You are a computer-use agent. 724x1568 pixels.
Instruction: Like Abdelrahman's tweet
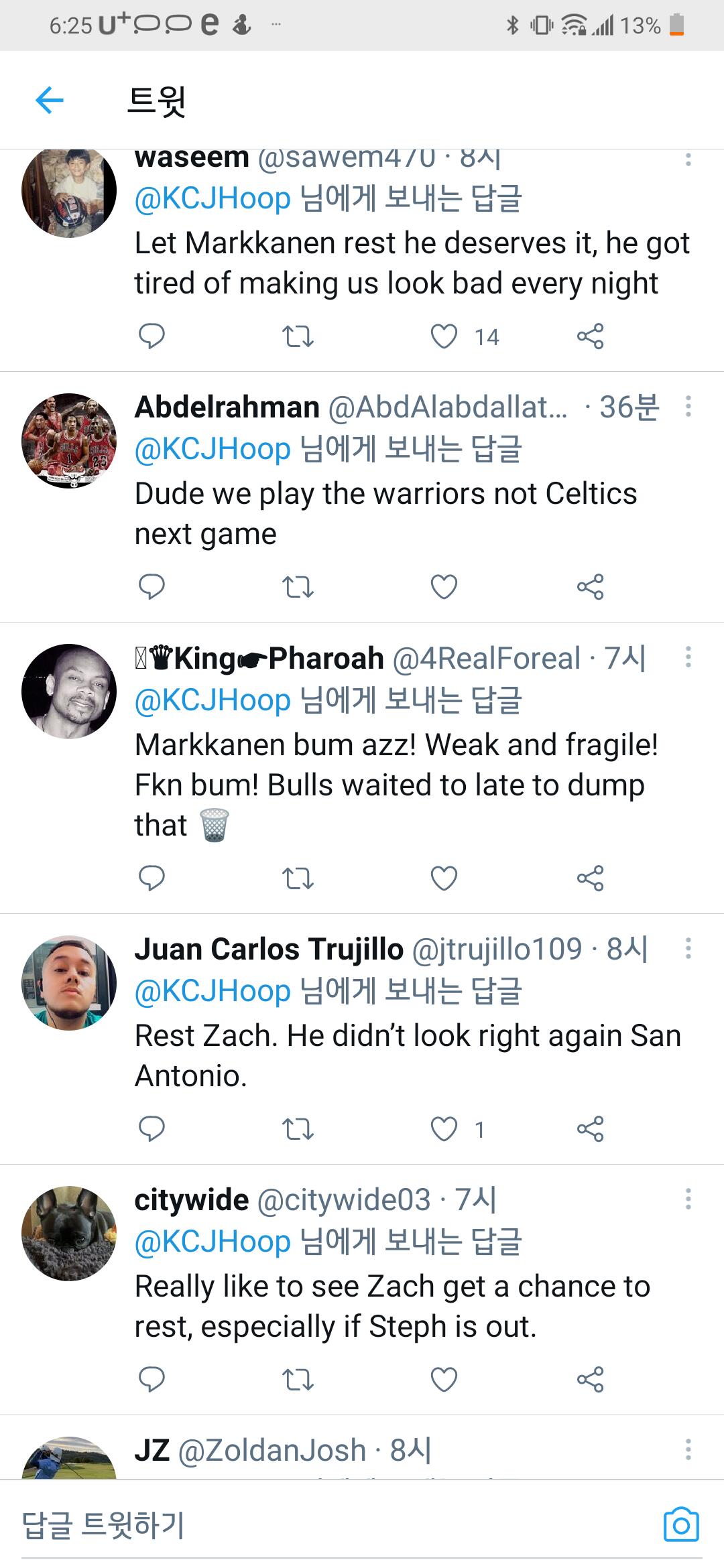[444, 588]
